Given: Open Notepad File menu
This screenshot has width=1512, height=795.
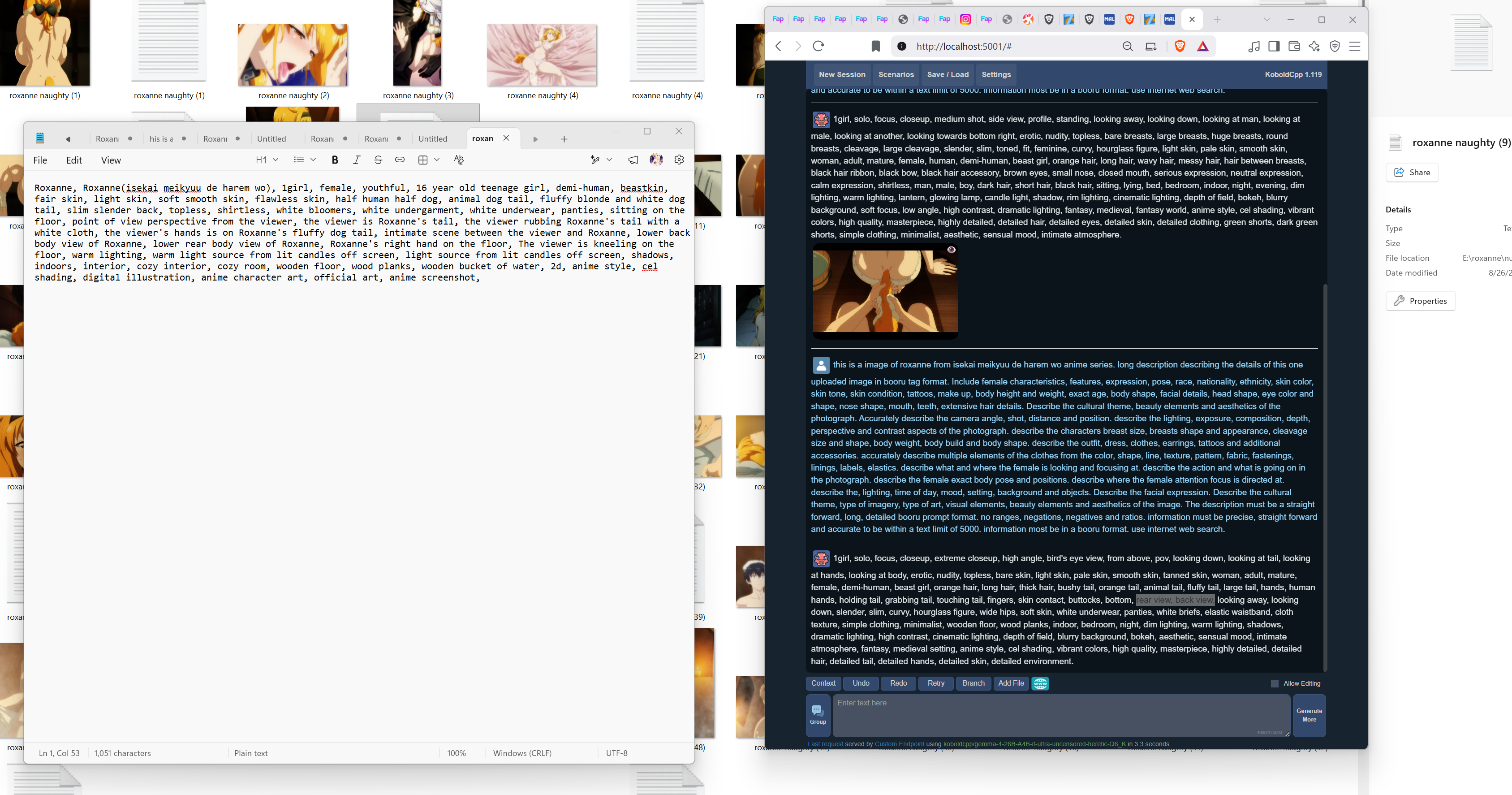Looking at the screenshot, I should click(40, 160).
